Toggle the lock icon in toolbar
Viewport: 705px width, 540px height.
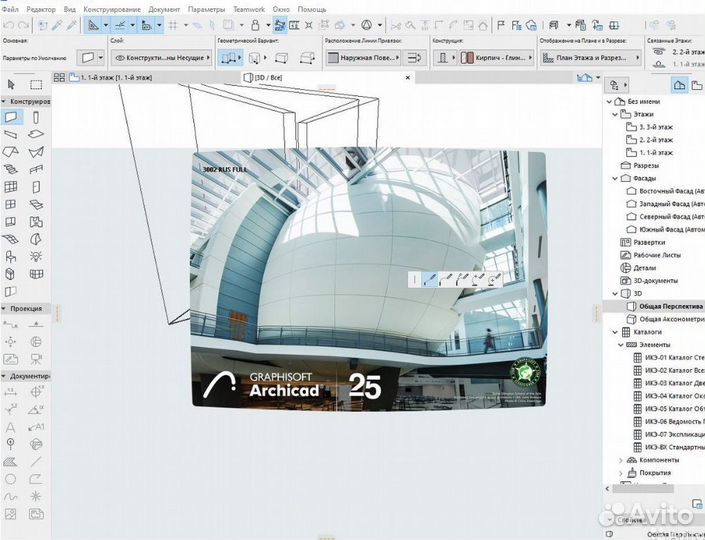point(255,26)
